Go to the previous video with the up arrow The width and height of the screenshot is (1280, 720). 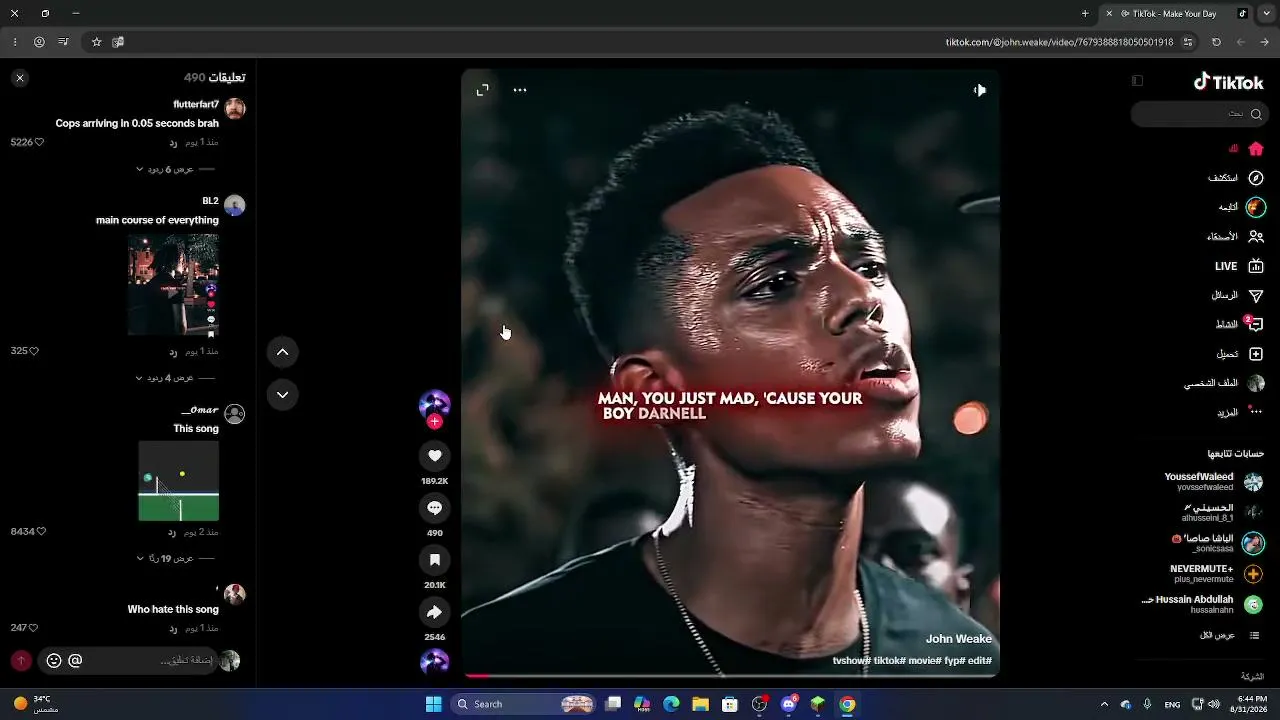tap(283, 352)
